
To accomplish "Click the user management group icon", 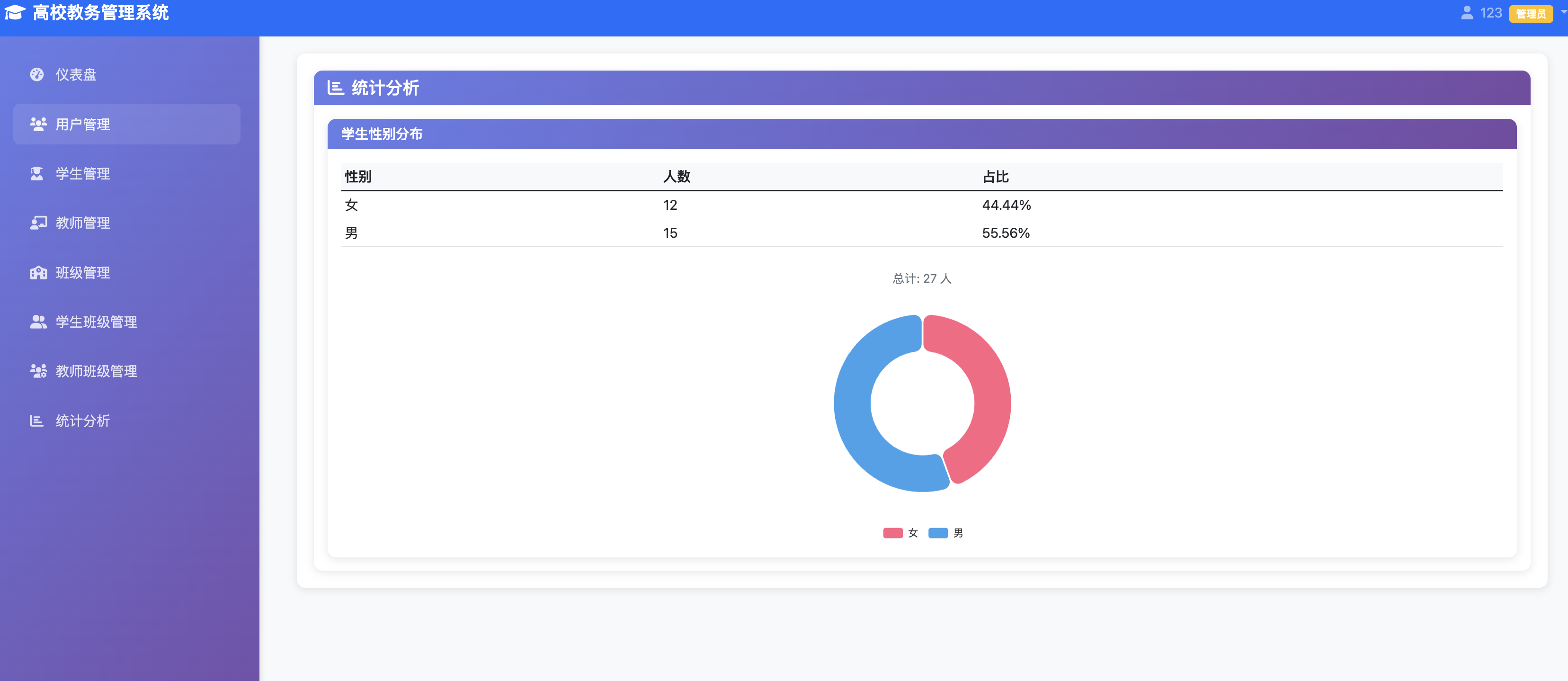I will click(x=38, y=124).
